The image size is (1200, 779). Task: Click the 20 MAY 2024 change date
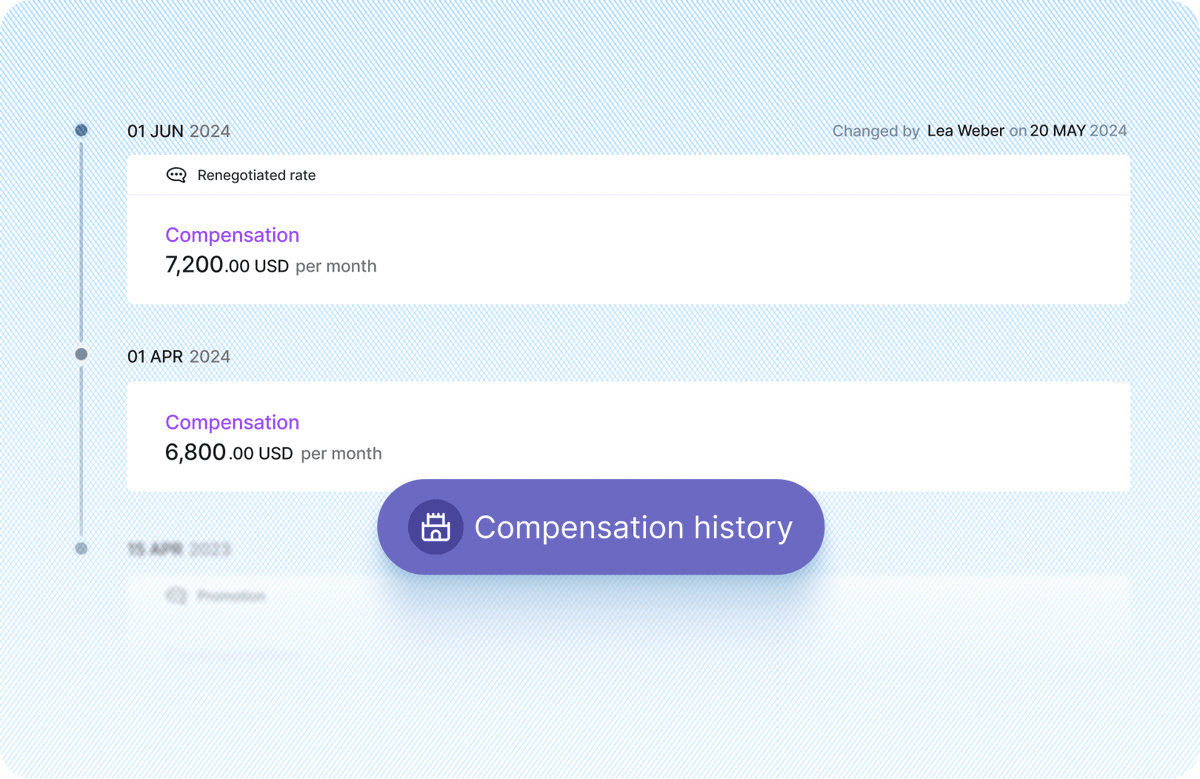1078,131
